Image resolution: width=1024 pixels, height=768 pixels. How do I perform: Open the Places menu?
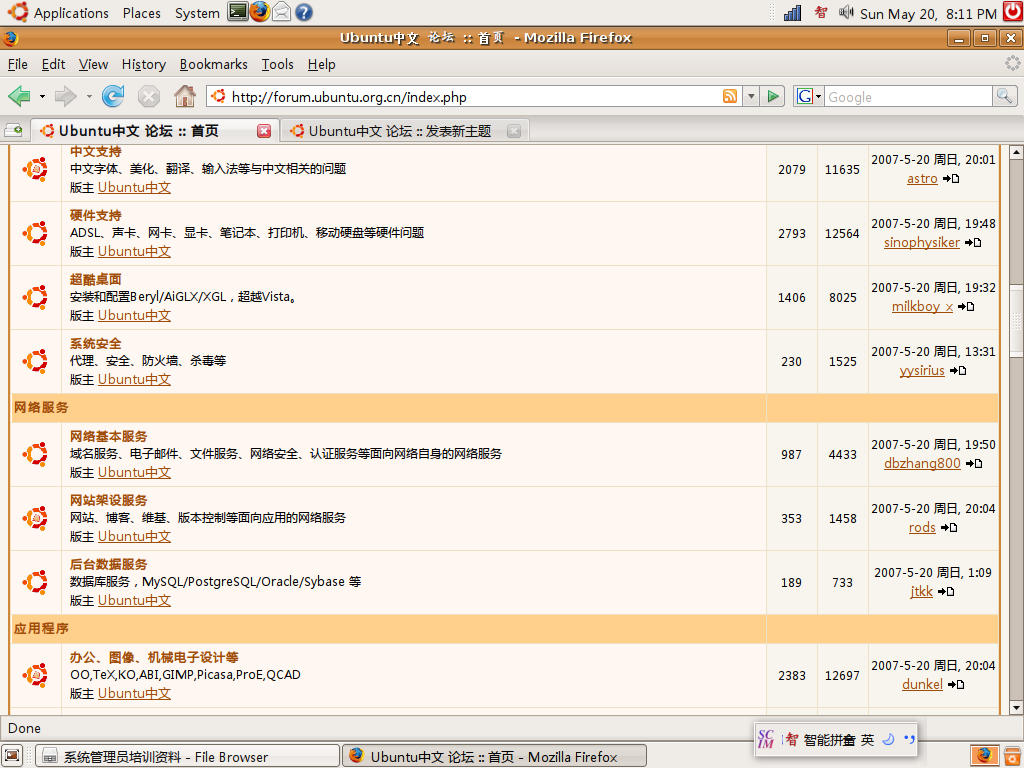pyautogui.click(x=142, y=13)
